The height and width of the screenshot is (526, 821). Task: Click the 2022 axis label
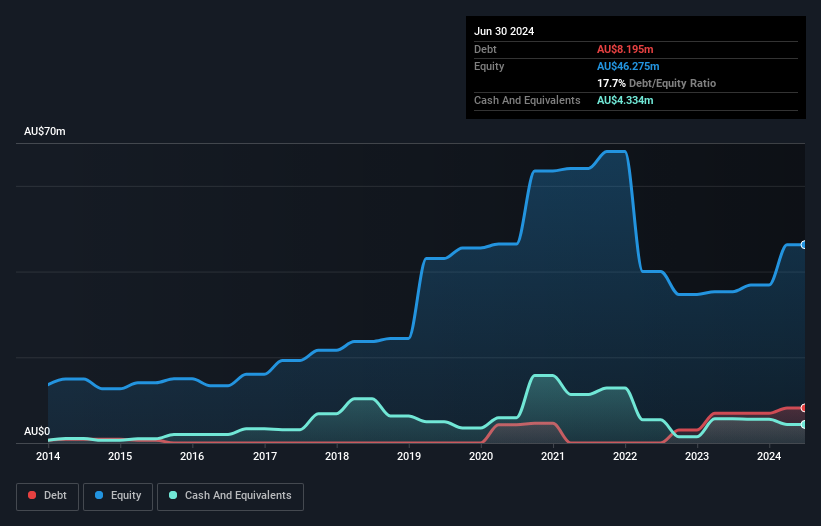[x=625, y=456]
